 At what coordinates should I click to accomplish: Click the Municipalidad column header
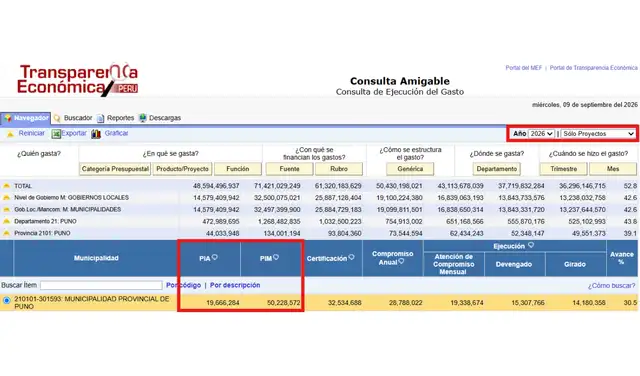click(96, 258)
